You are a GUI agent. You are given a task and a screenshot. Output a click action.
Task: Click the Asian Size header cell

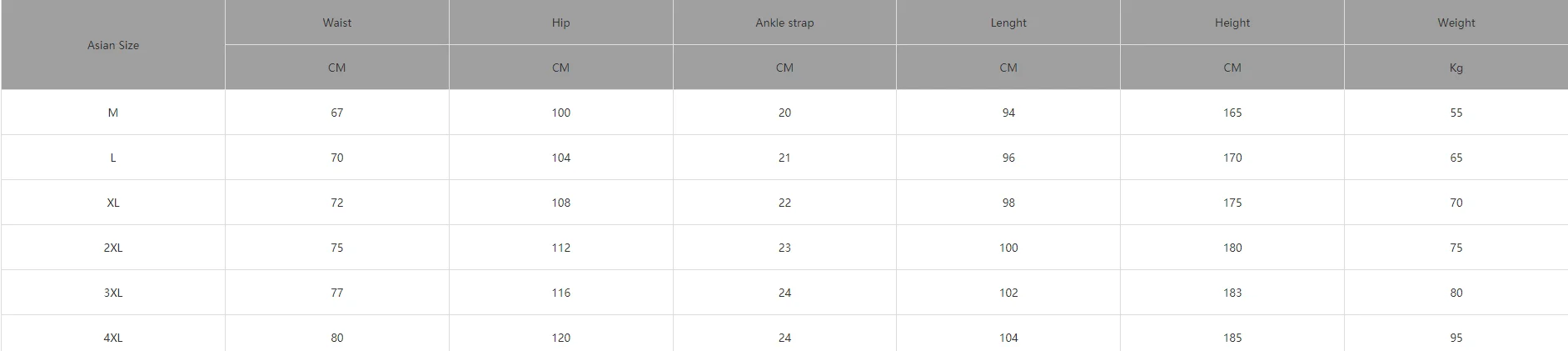[113, 45]
